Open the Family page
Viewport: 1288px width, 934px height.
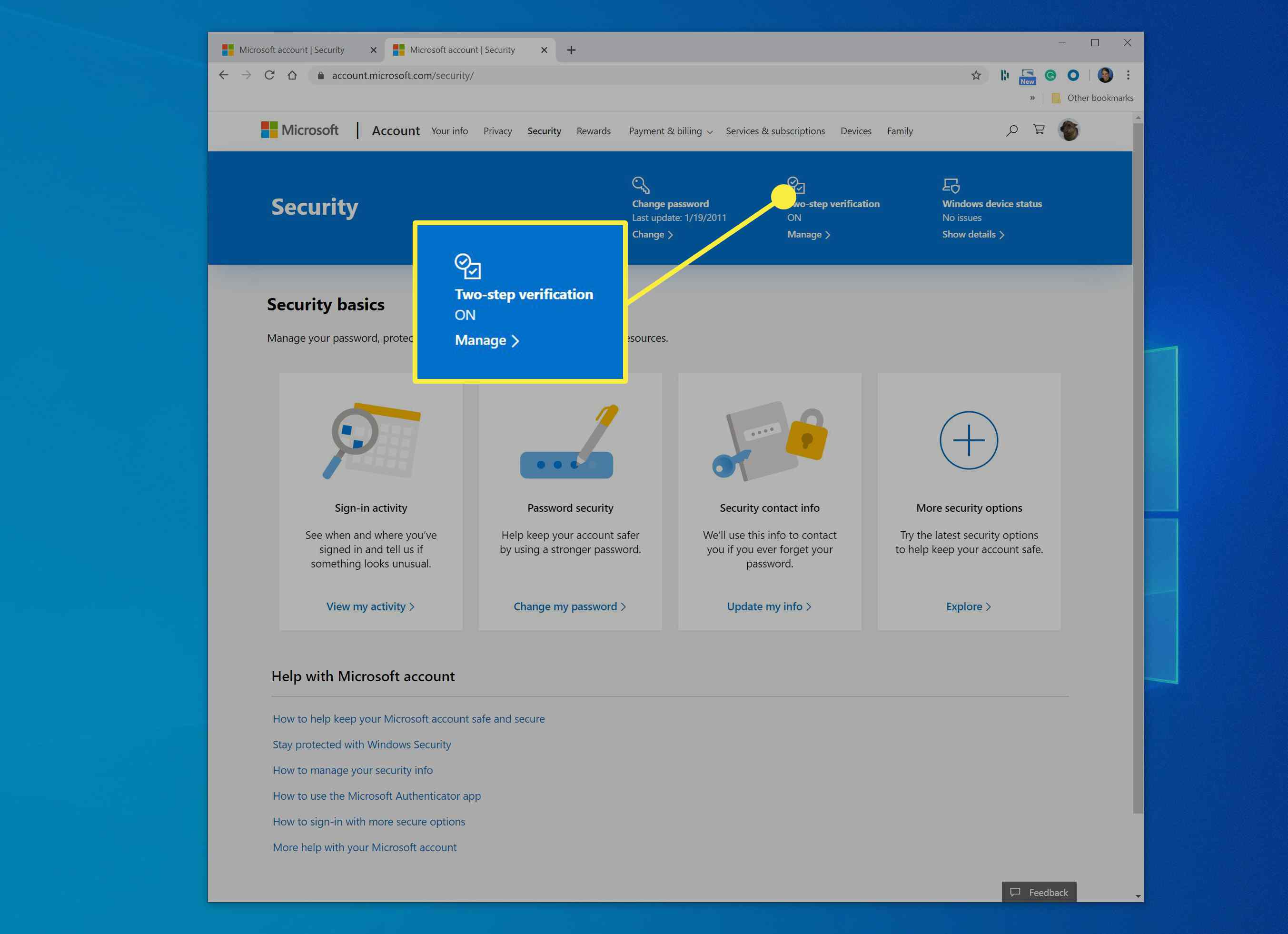[900, 131]
